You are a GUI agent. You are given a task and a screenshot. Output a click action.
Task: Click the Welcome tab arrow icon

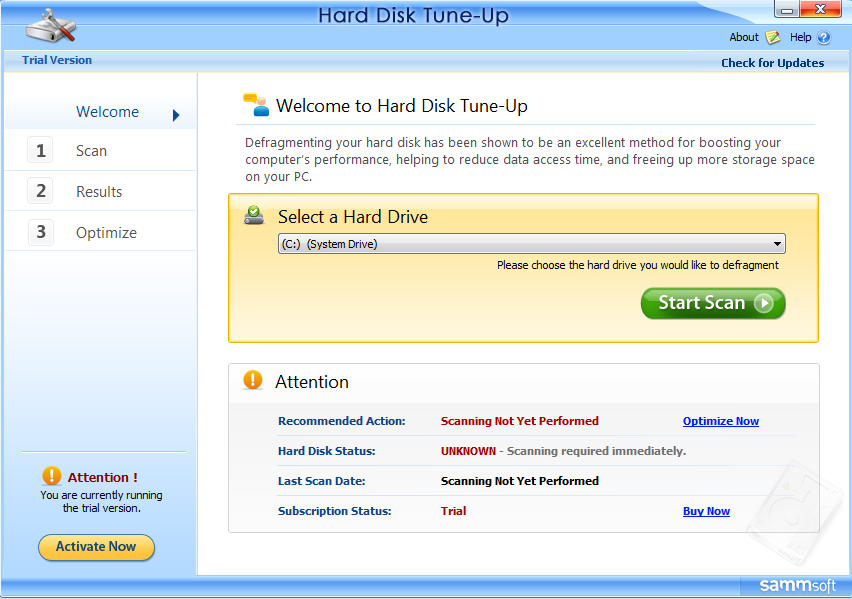176,114
